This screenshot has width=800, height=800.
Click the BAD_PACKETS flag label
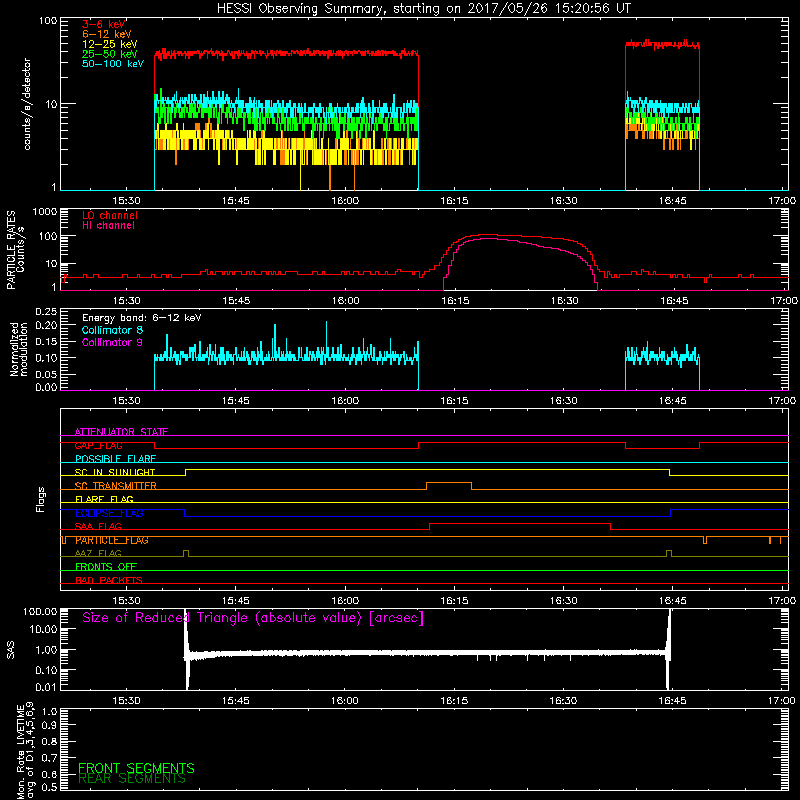point(109,580)
